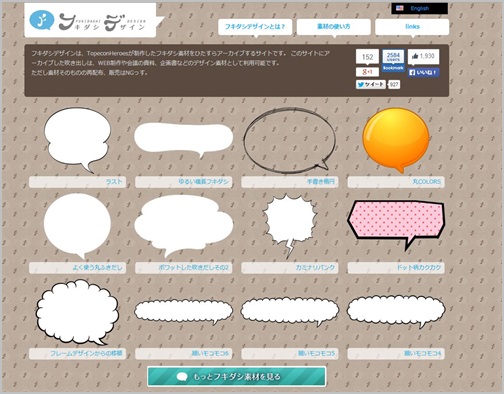Click the Facebook いいね! like button
The height and width of the screenshot is (394, 504).
pos(423,72)
